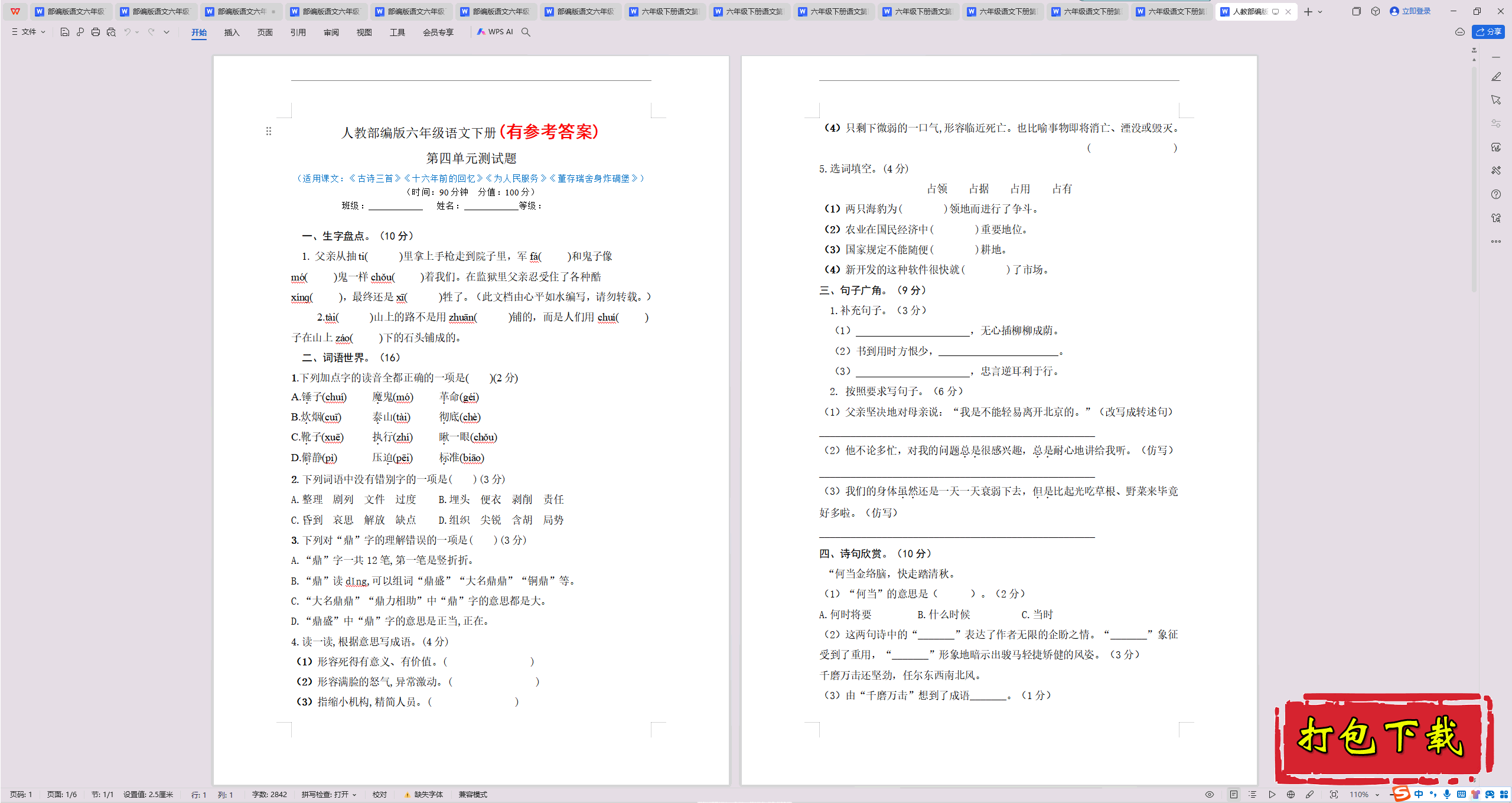Open the 审阅 ribbon tab
Screen dimensions: 1512x803
coord(331,32)
